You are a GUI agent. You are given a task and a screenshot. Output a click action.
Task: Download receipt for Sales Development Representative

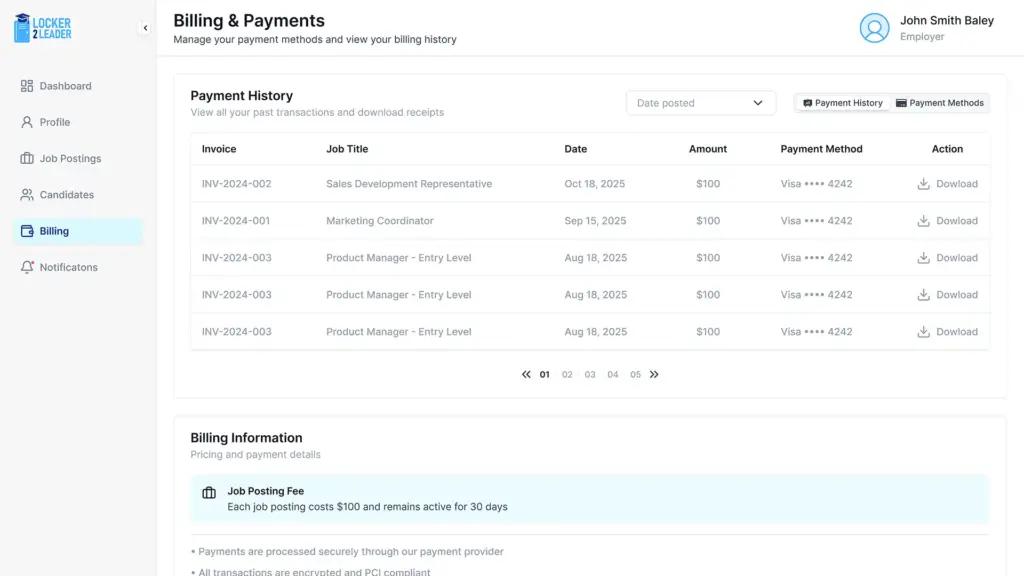(x=947, y=184)
